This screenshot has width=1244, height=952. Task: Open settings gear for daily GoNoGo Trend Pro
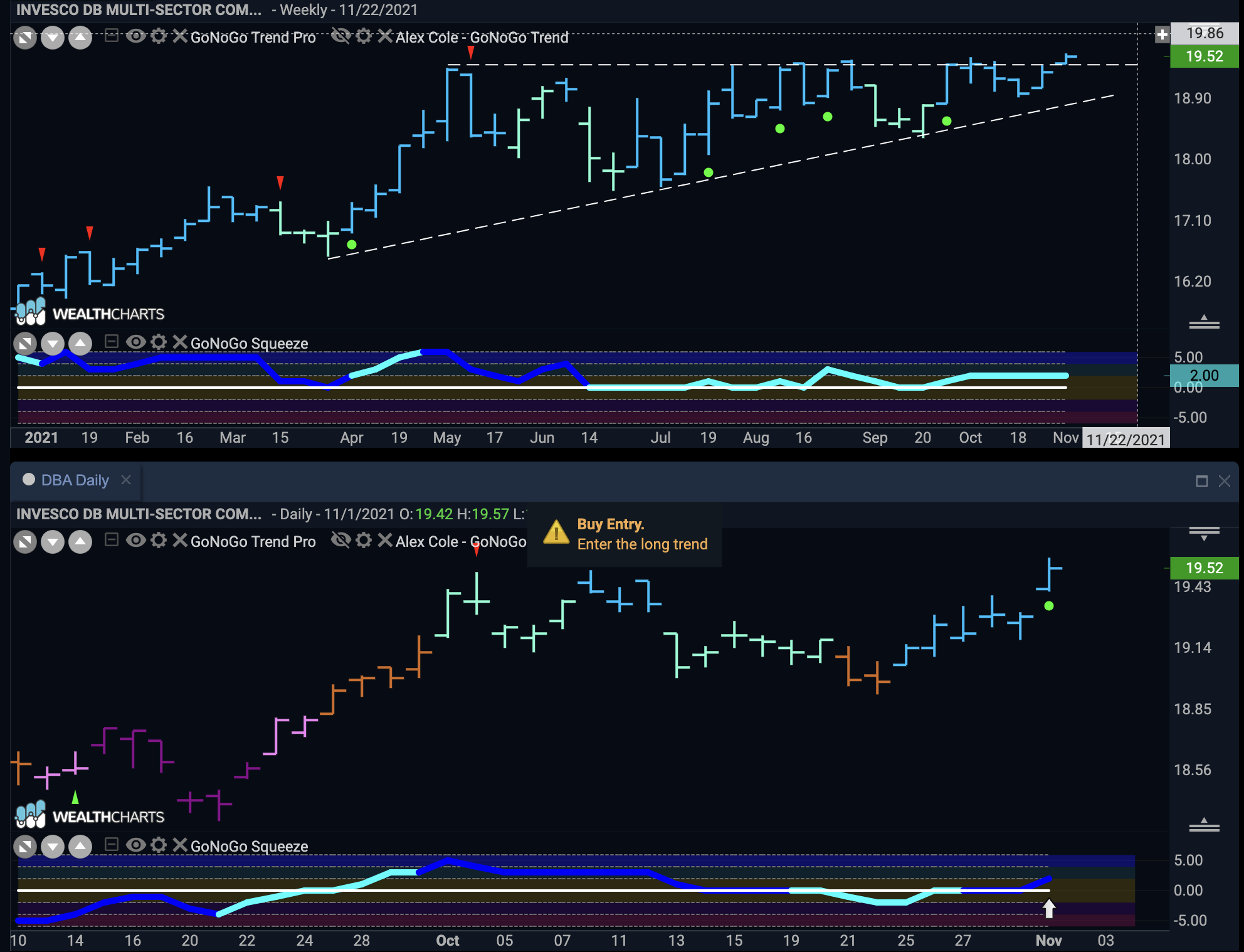point(159,540)
